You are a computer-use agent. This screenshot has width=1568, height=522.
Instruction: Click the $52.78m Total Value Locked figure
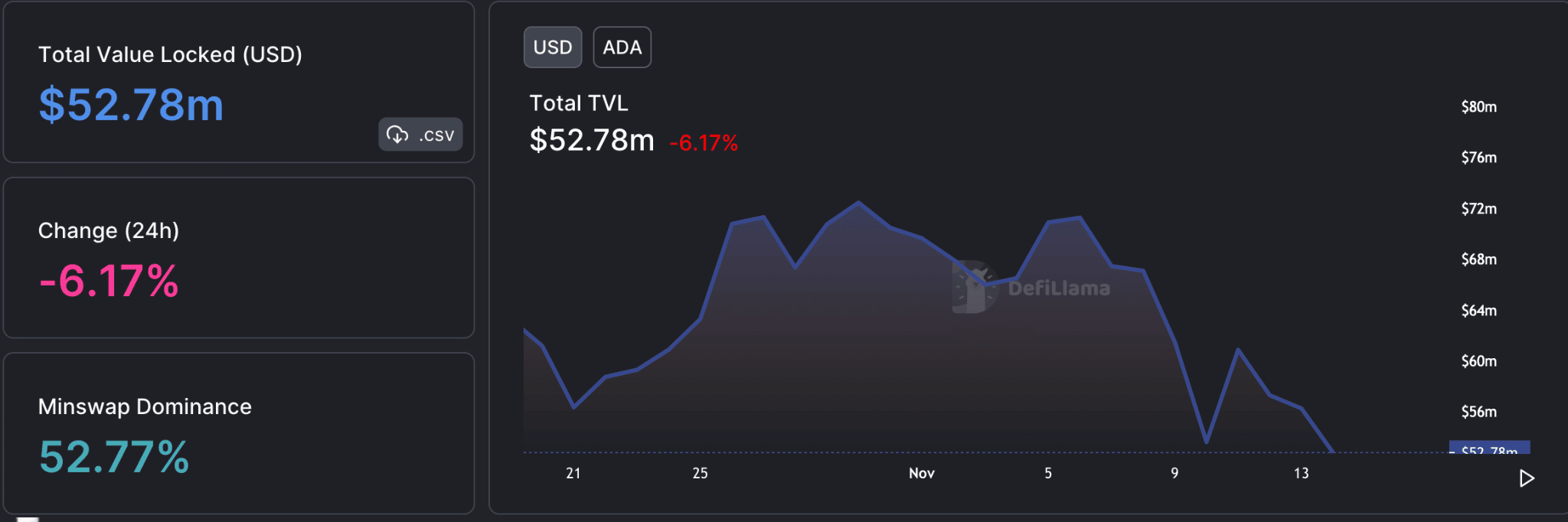131,105
